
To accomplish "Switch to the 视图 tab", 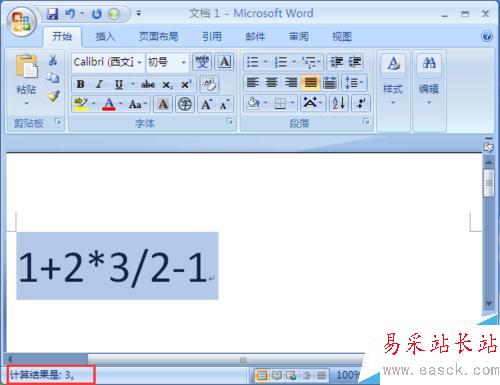I will point(342,36).
